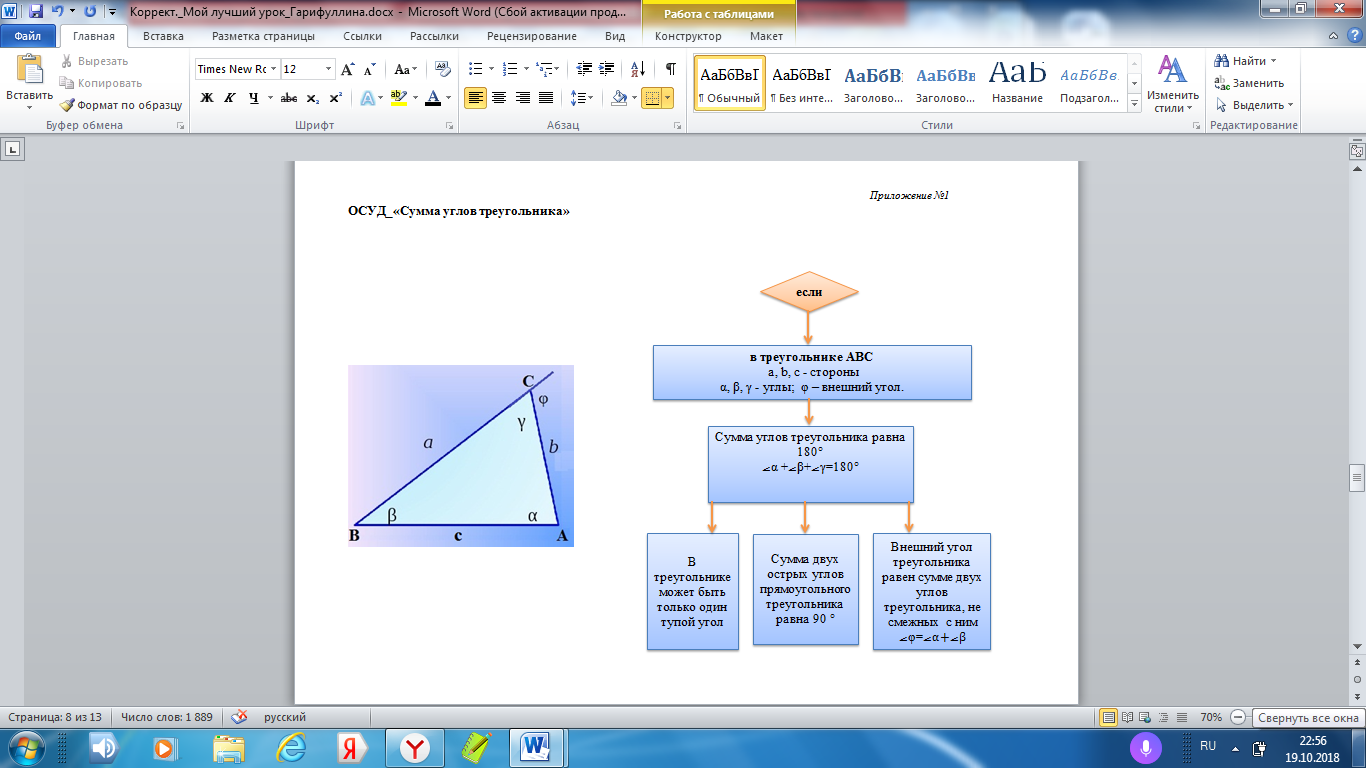Screen dimensions: 1366x768
Task: Click the Заменить (Replace) button
Action: [x=1257, y=83]
